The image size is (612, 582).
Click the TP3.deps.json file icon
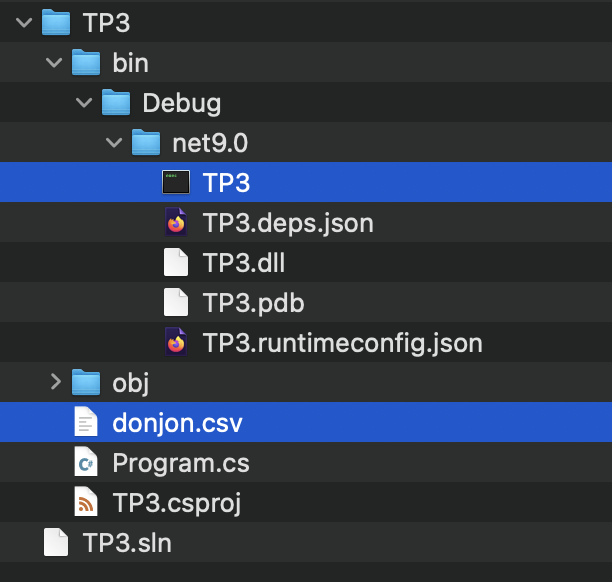176,222
